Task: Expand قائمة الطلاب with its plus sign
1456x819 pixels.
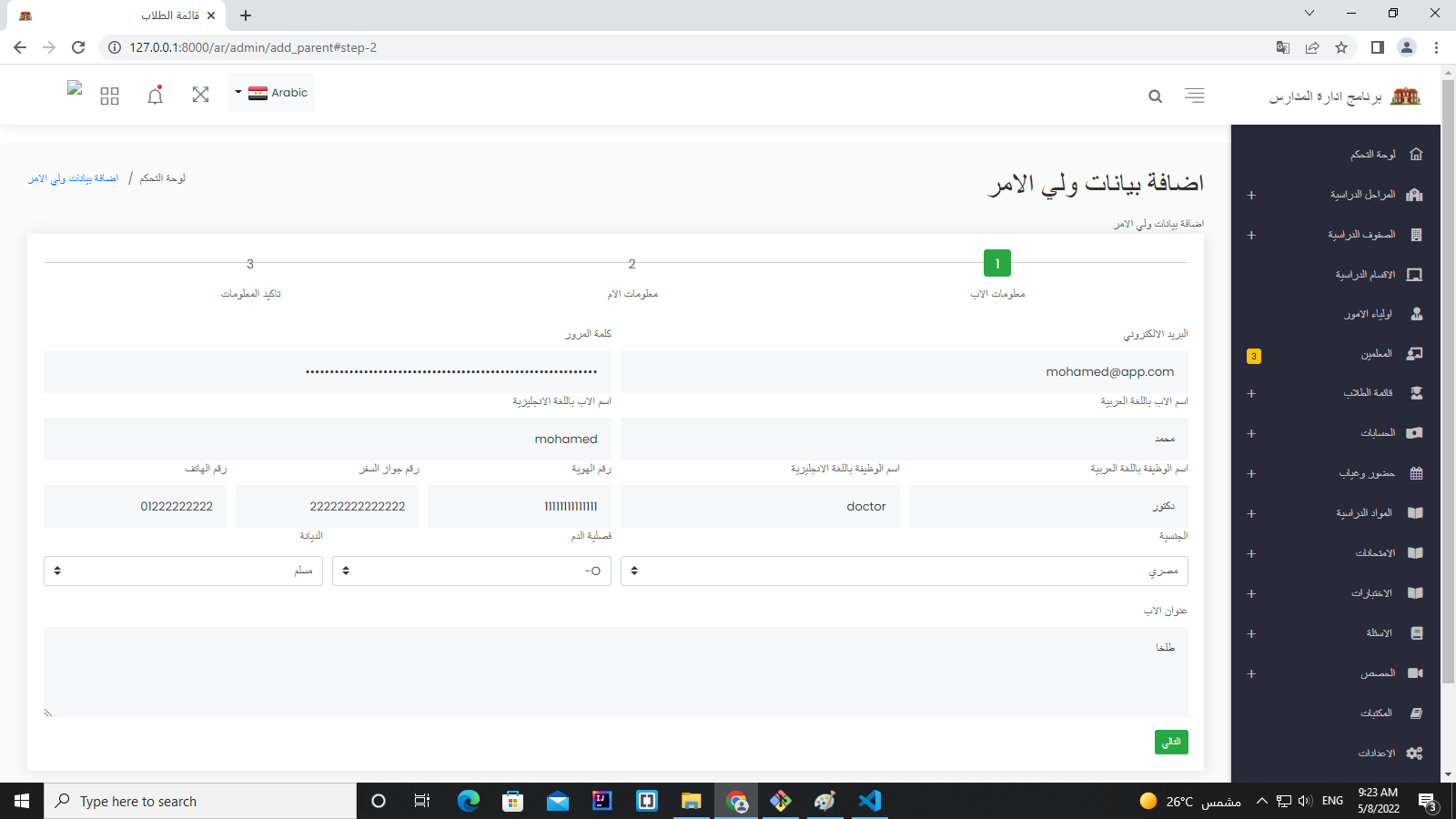Action: [1252, 393]
